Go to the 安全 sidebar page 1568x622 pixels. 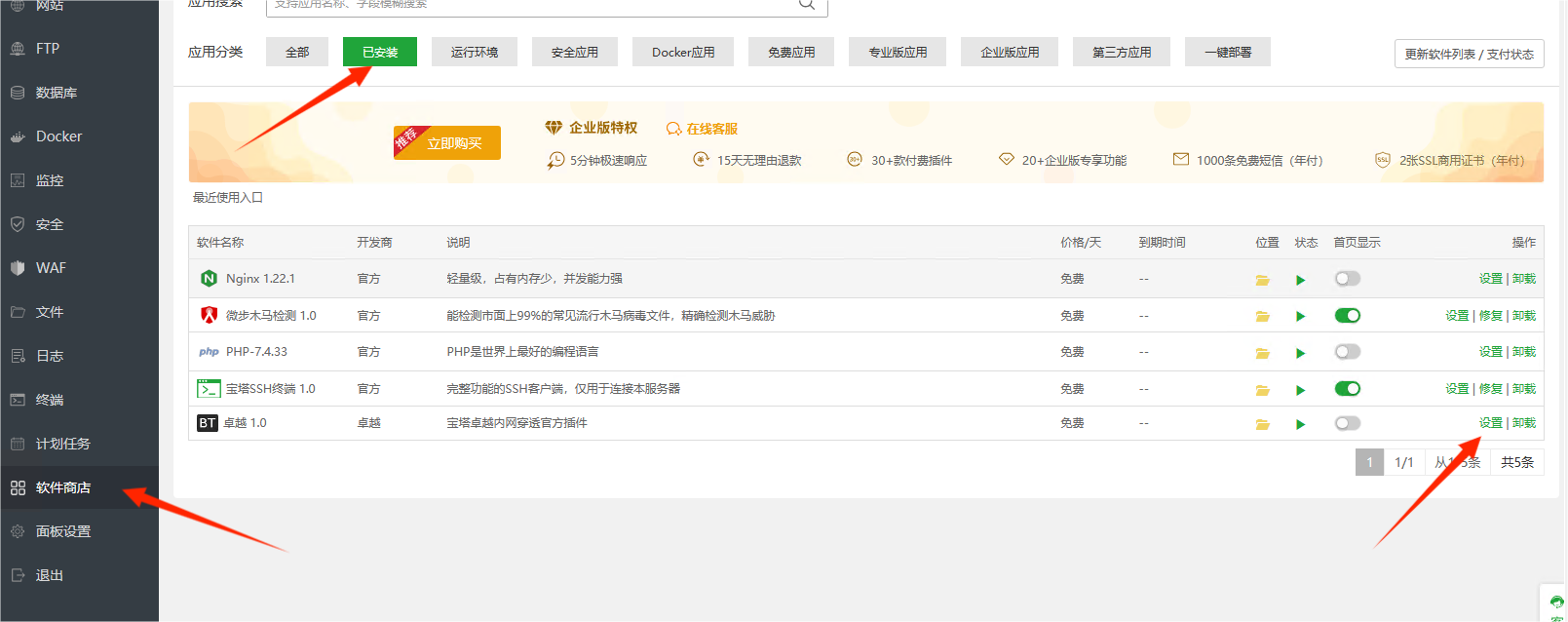[x=78, y=224]
